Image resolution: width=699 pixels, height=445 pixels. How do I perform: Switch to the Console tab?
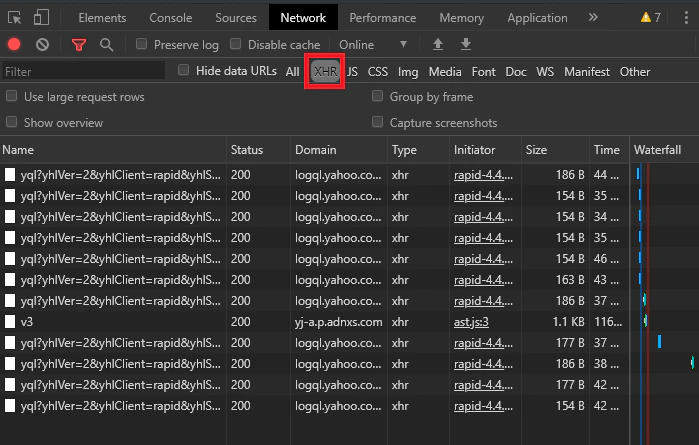[171, 18]
